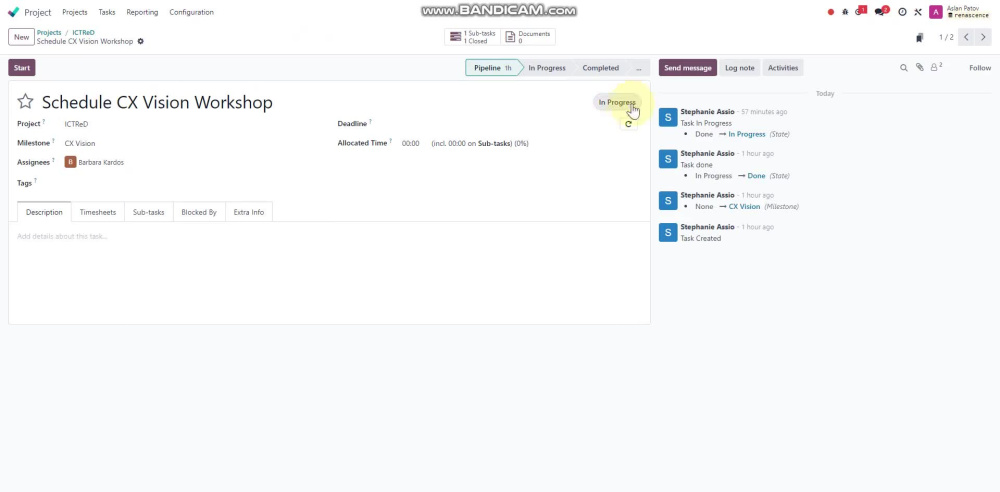Image resolution: width=1000 pixels, height=492 pixels.
Task: Open the 1 Sub-tasks stat button
Action: pyautogui.click(x=473, y=37)
